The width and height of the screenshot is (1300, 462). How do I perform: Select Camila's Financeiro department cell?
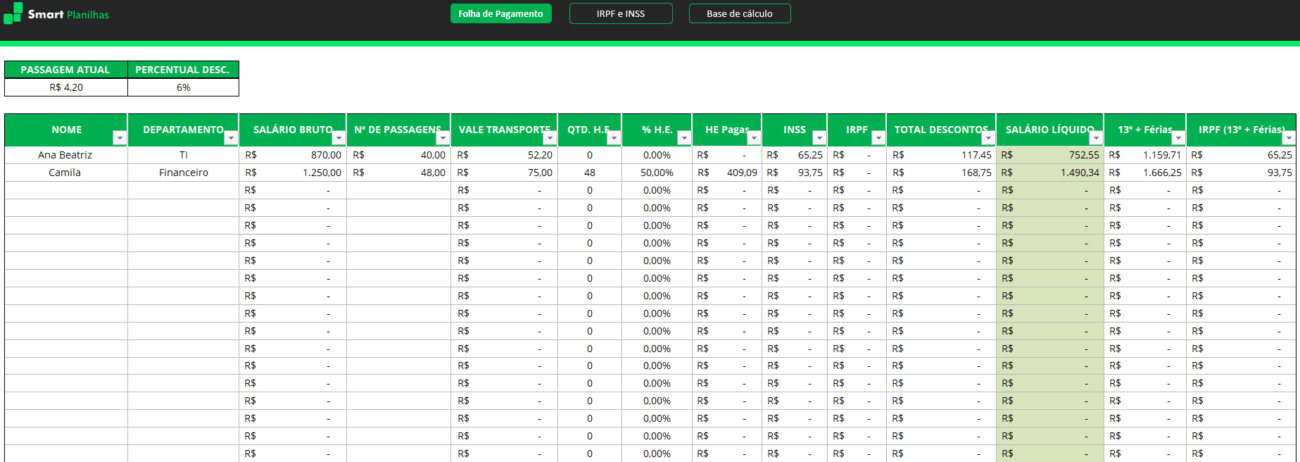pyautogui.click(x=183, y=172)
